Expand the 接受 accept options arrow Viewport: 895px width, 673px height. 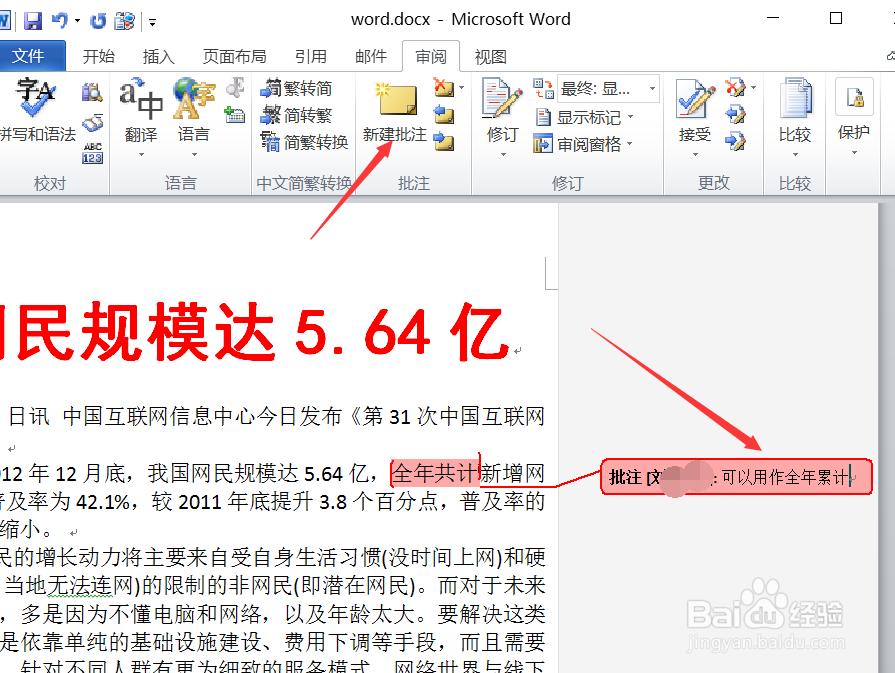tap(695, 154)
